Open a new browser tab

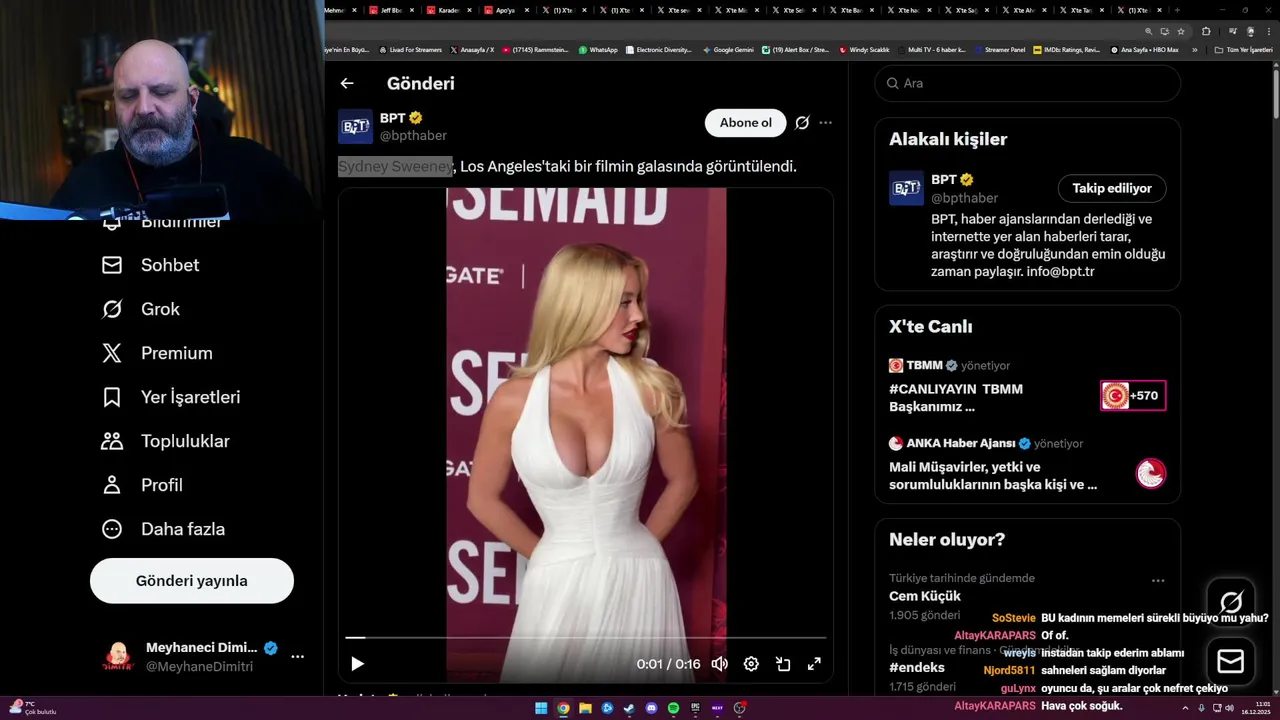(x=1178, y=10)
